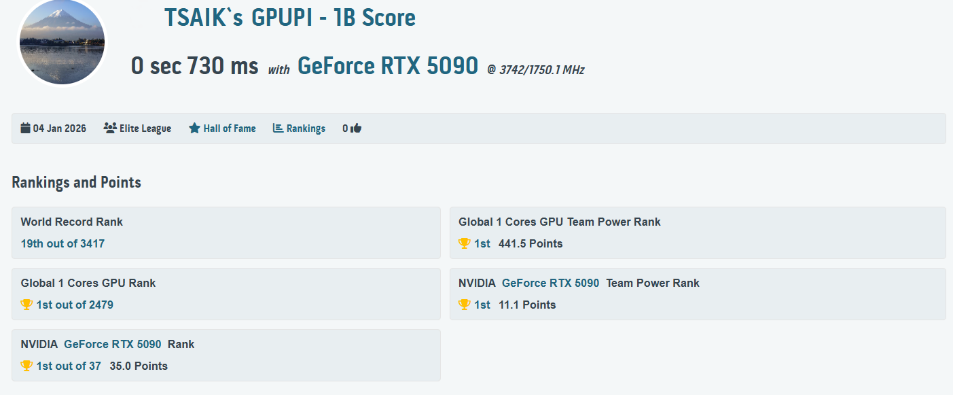Click the Rankings chart icon

pyautogui.click(x=278, y=128)
